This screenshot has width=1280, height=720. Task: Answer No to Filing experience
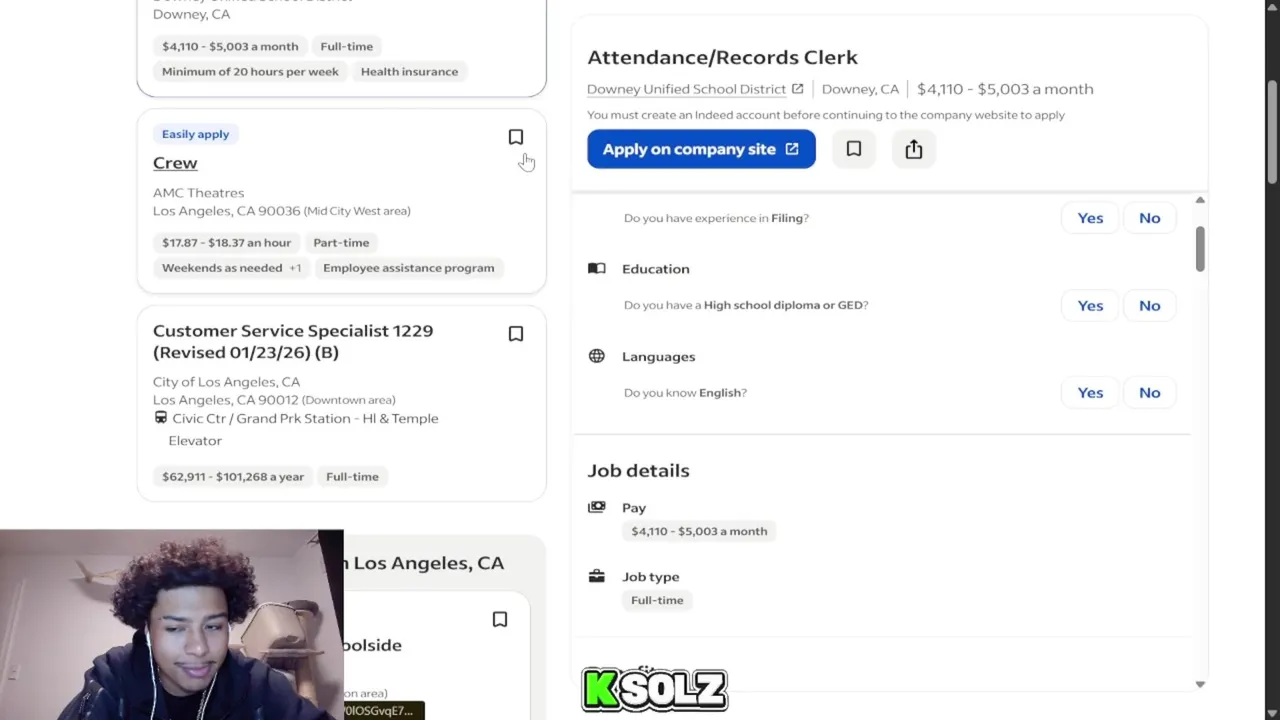click(1149, 218)
